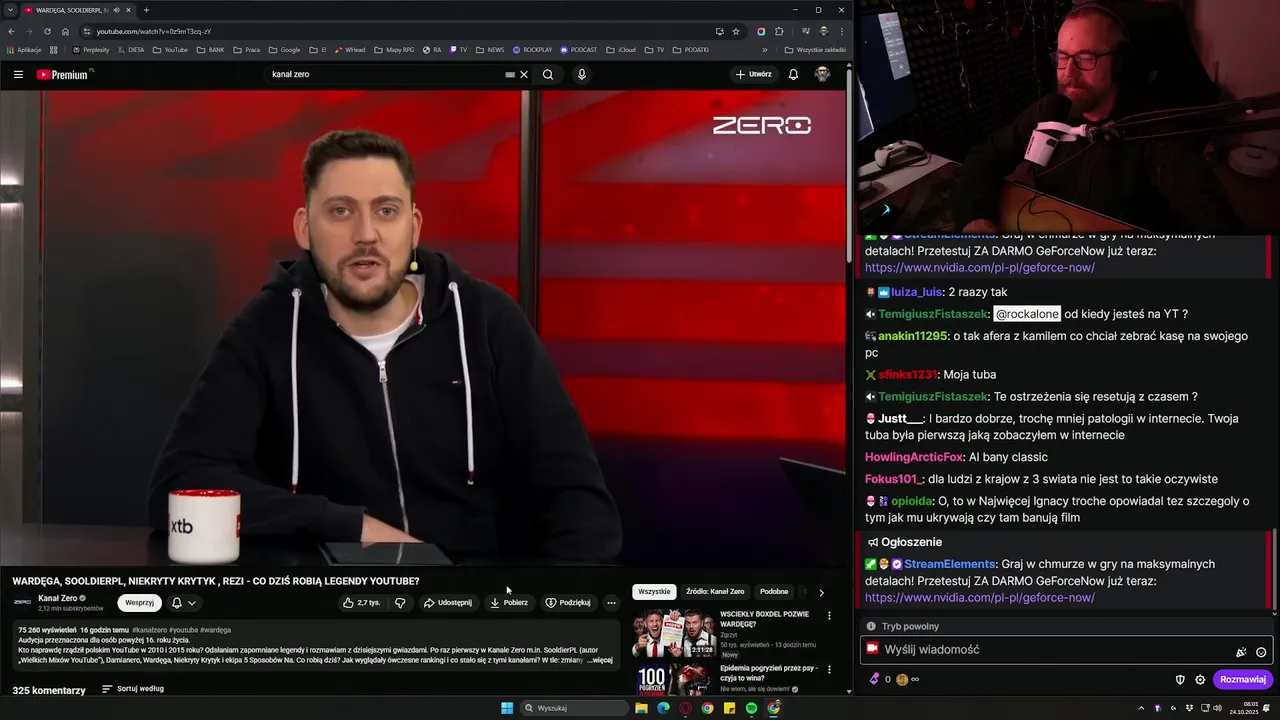Show hidden bookmarks with the chevron

click(765, 49)
